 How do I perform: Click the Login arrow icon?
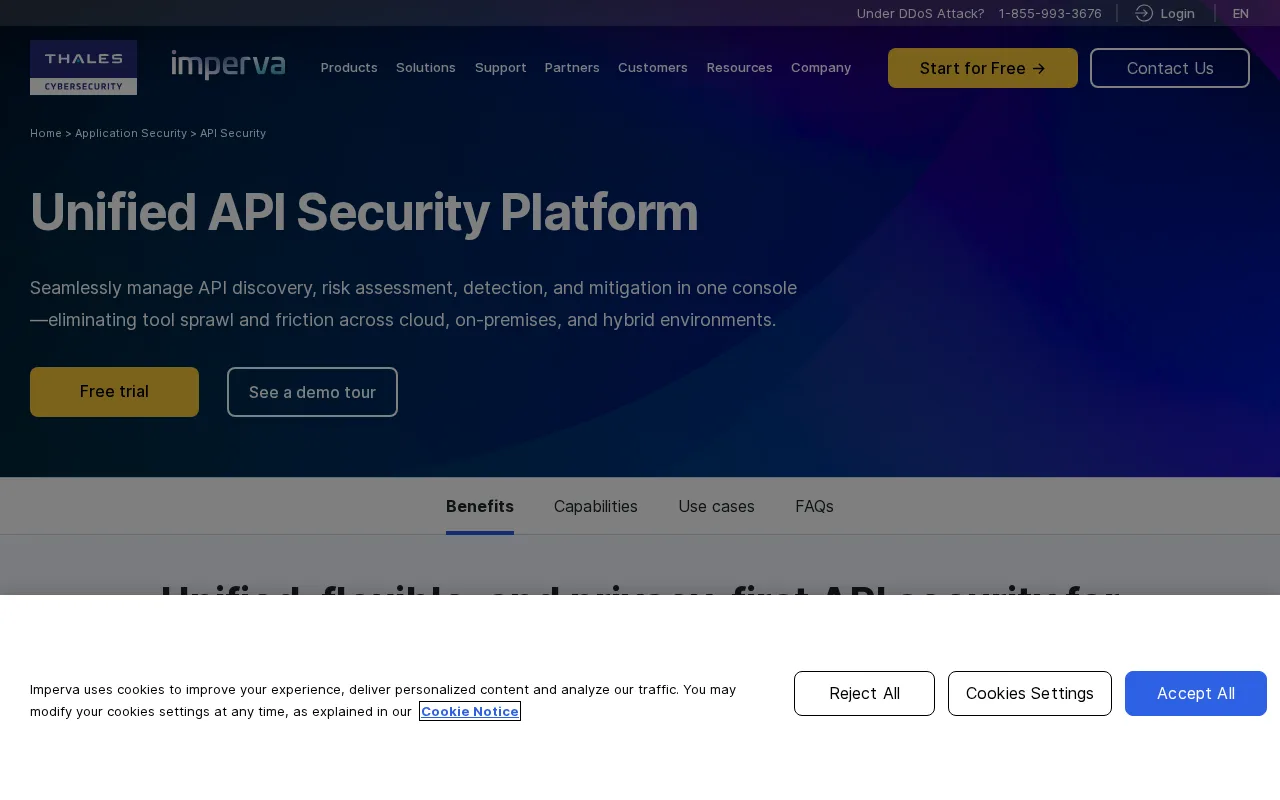coord(1144,13)
